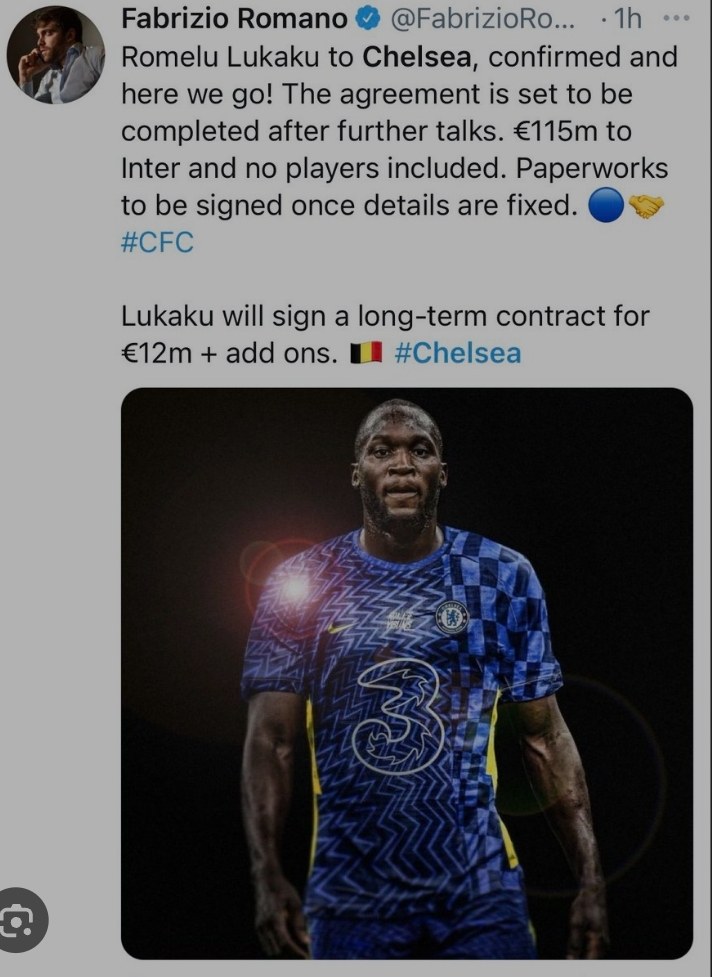
Task: Open the three-dot tweet options menu
Action: [x=676, y=19]
